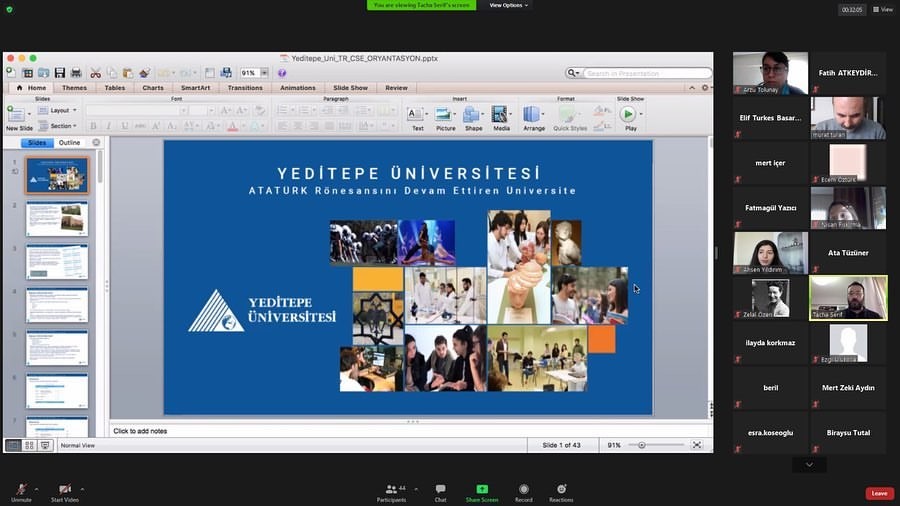Click the Format Painter brush icon
Screen dimensions: 900x506
tap(145, 73)
